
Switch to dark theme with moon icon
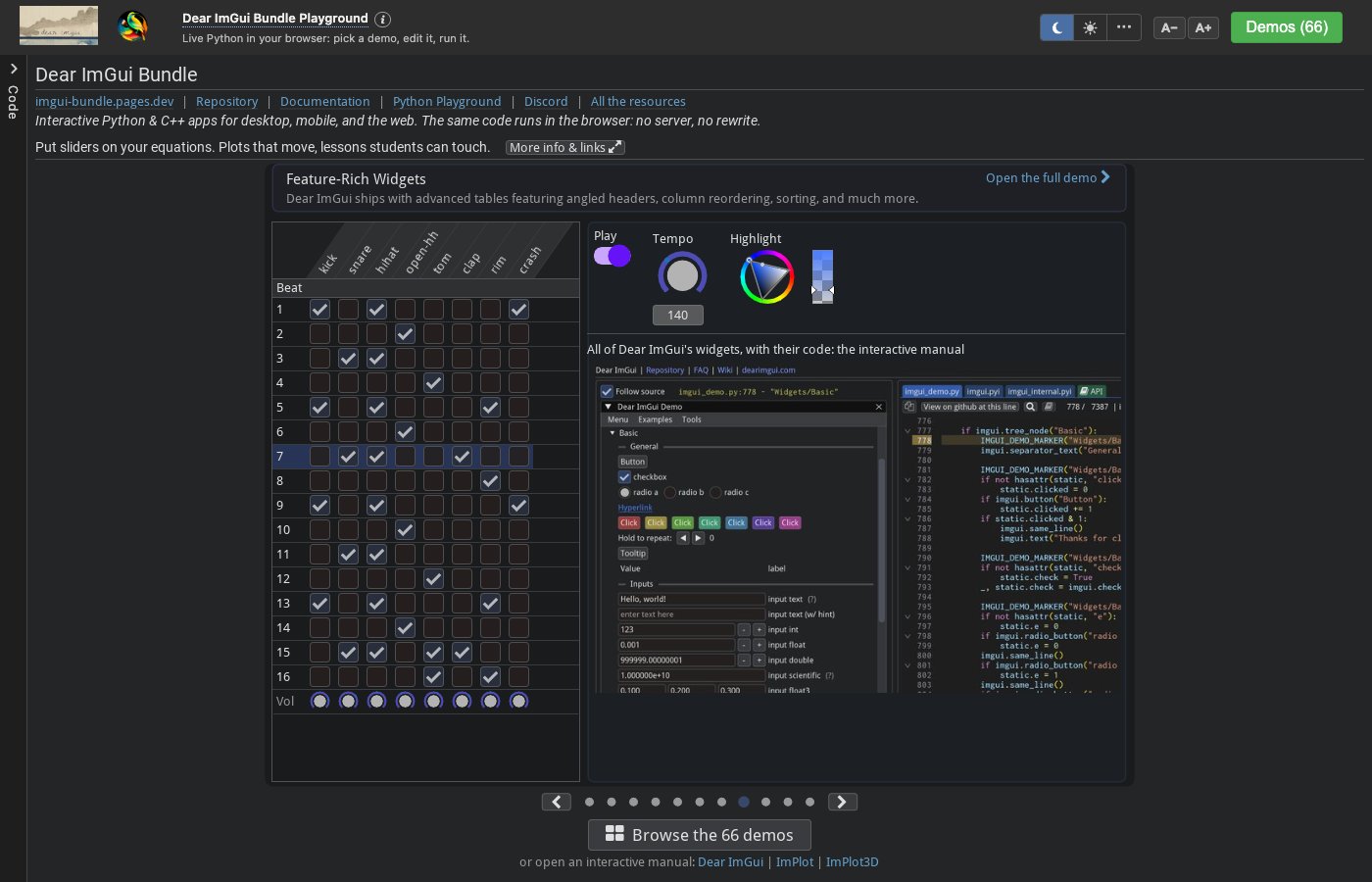(1056, 27)
